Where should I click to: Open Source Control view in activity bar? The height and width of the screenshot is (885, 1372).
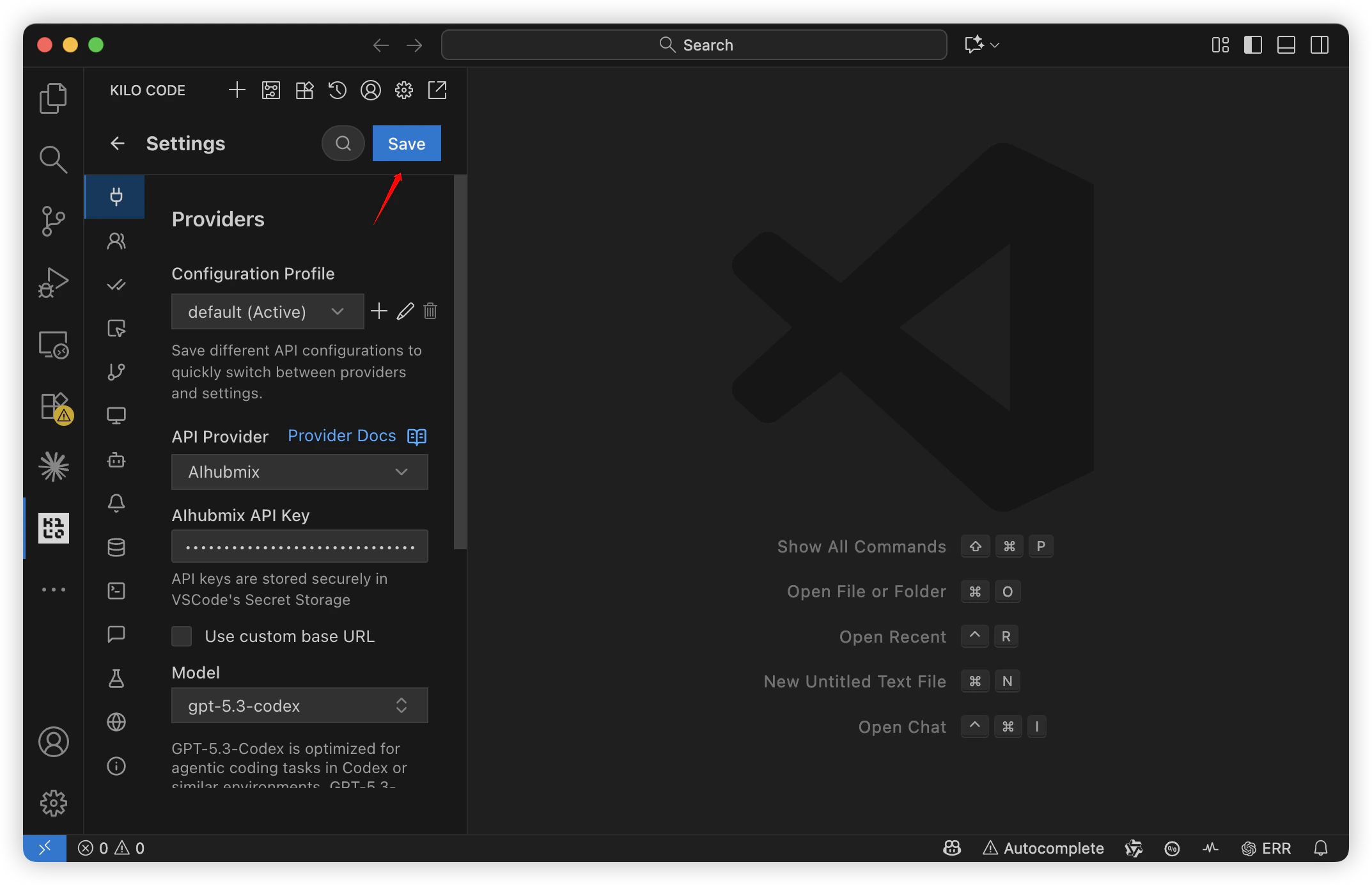click(x=54, y=221)
